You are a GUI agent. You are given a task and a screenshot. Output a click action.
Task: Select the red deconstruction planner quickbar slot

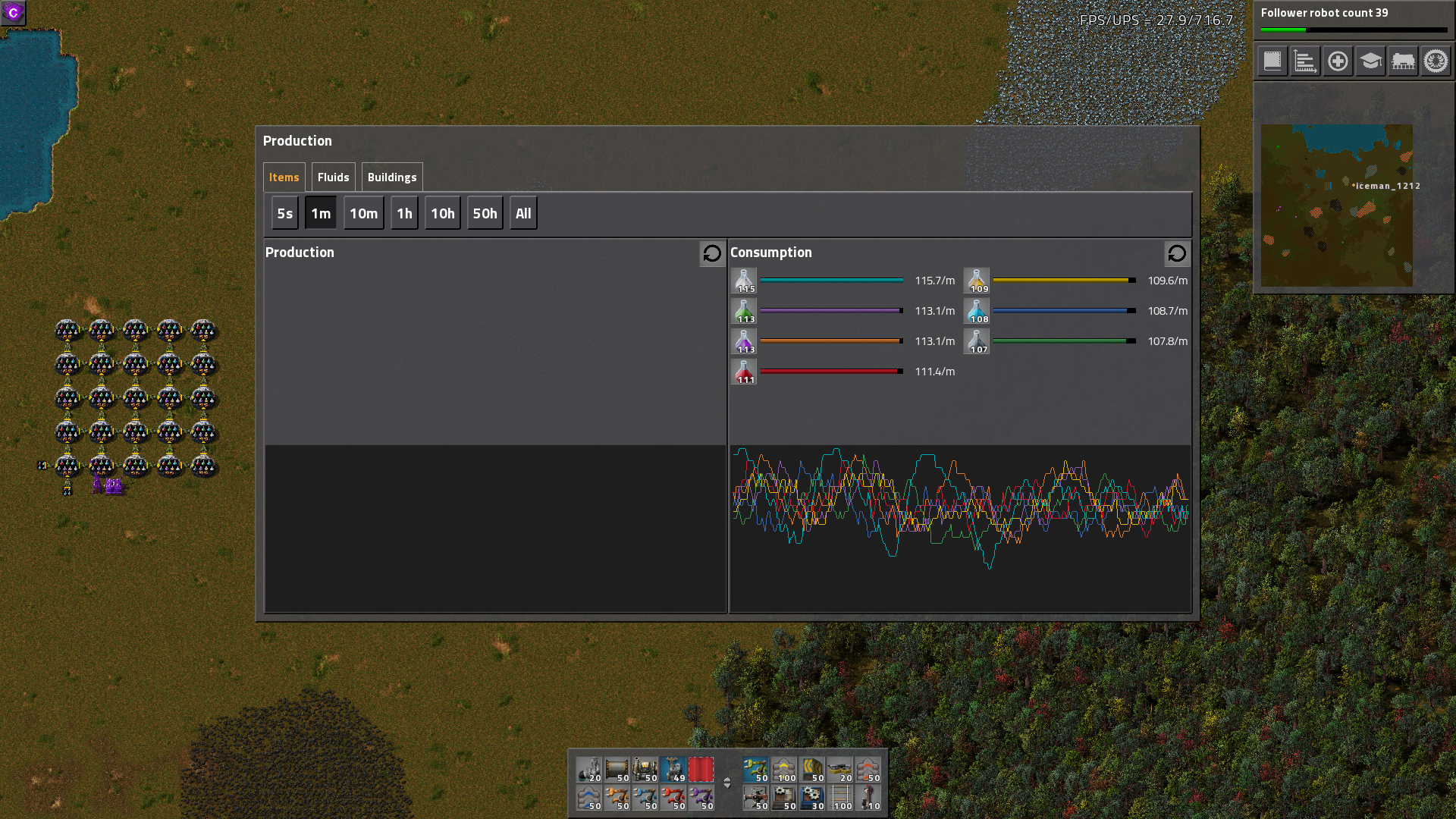tap(701, 770)
